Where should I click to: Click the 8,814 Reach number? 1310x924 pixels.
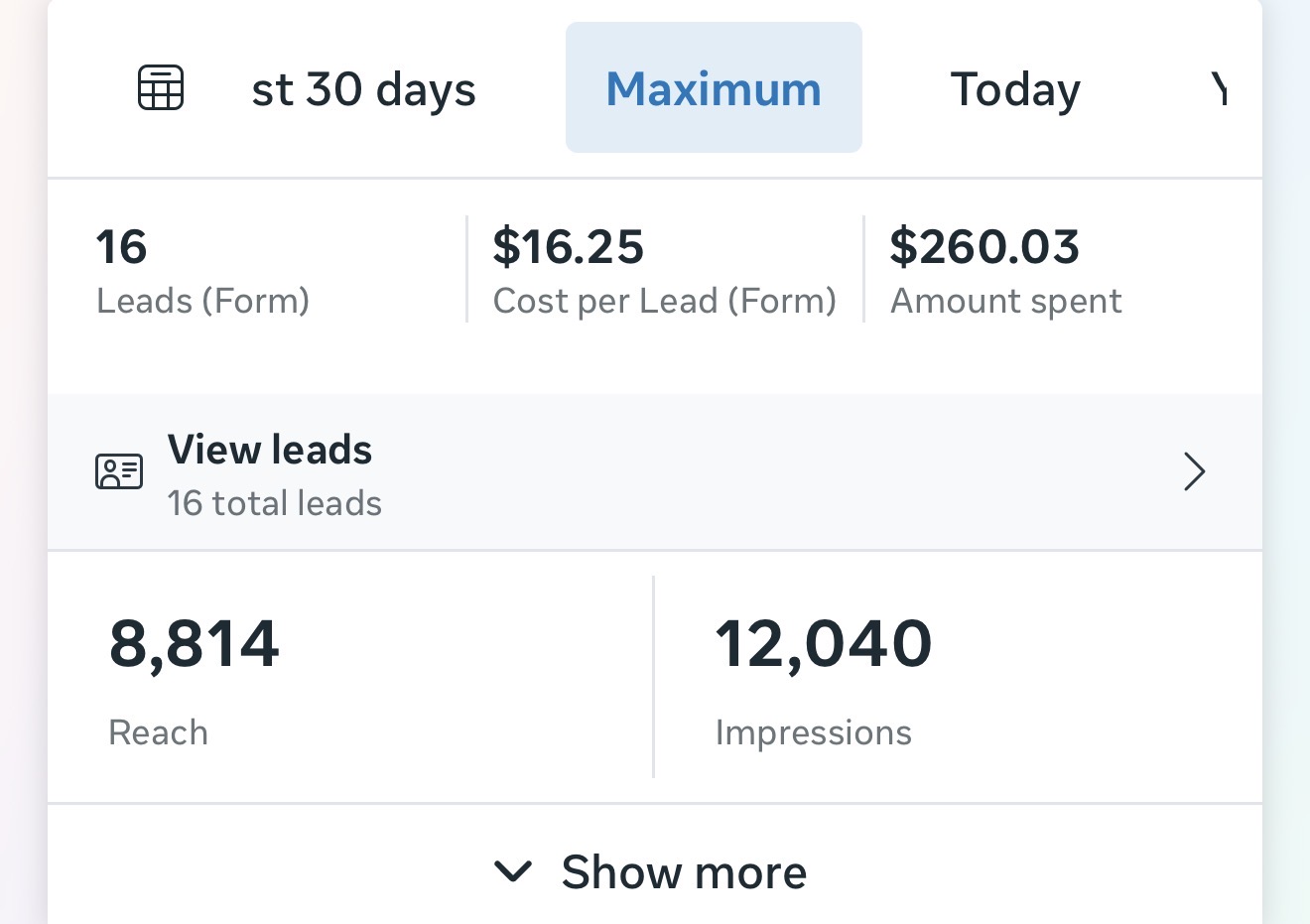[x=195, y=643]
